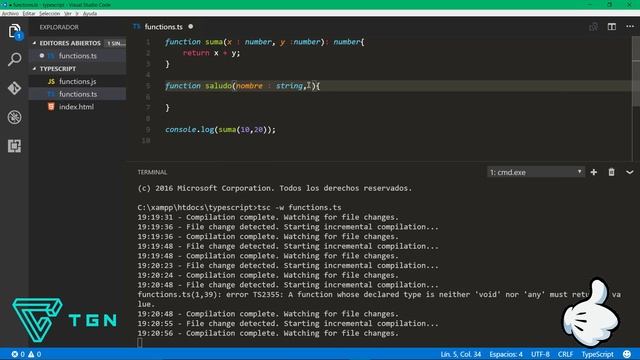
Task: Open the Explorer view in activity bar
Action: tap(14, 31)
